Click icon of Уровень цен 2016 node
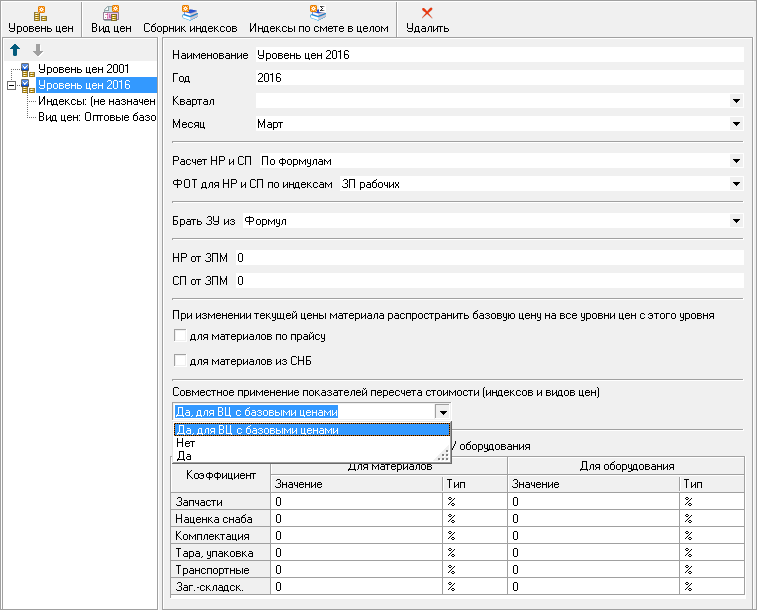This screenshot has height=610, width=757. (28, 86)
